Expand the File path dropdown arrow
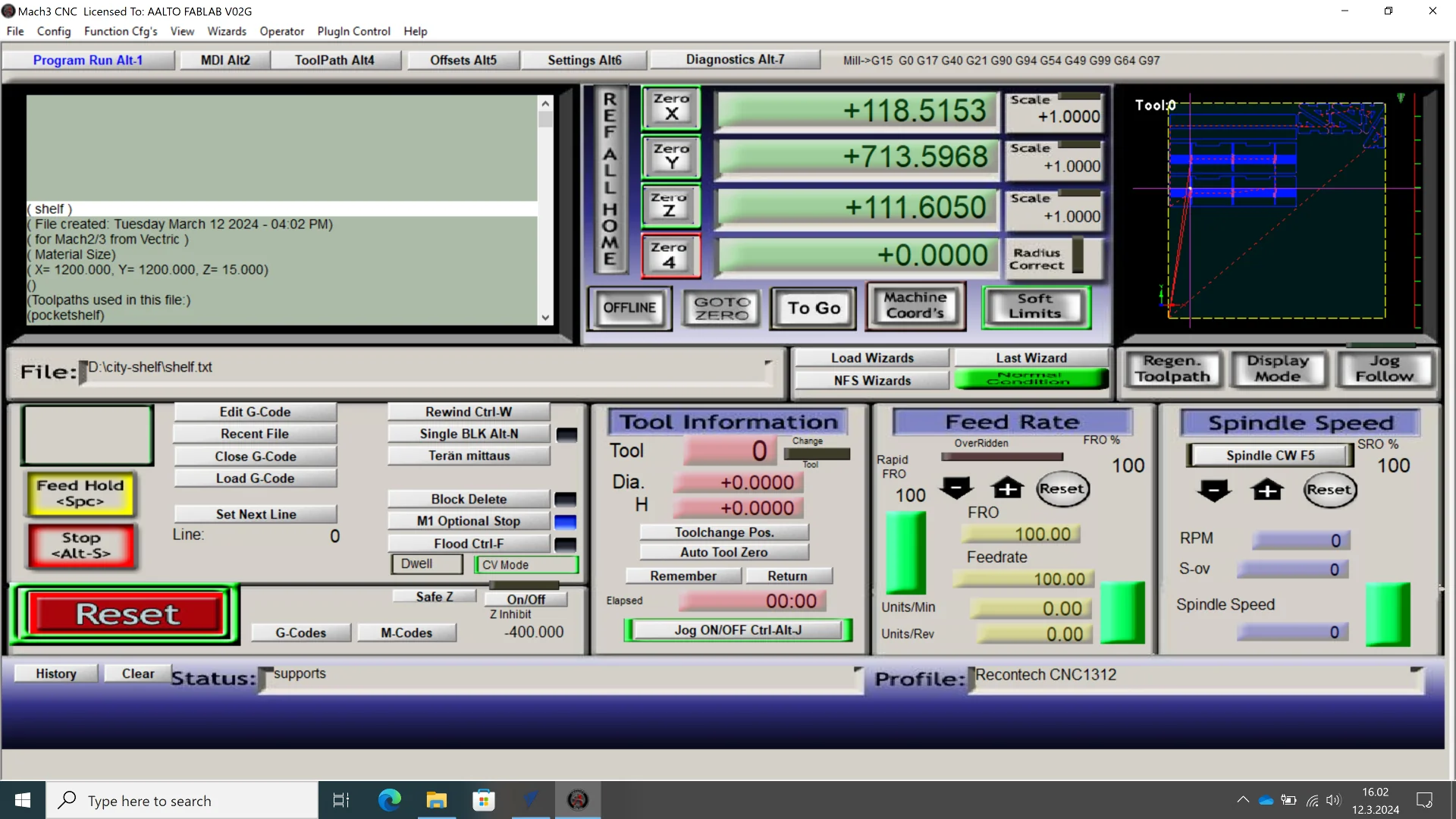Screen dimensions: 1456x819 point(767,363)
